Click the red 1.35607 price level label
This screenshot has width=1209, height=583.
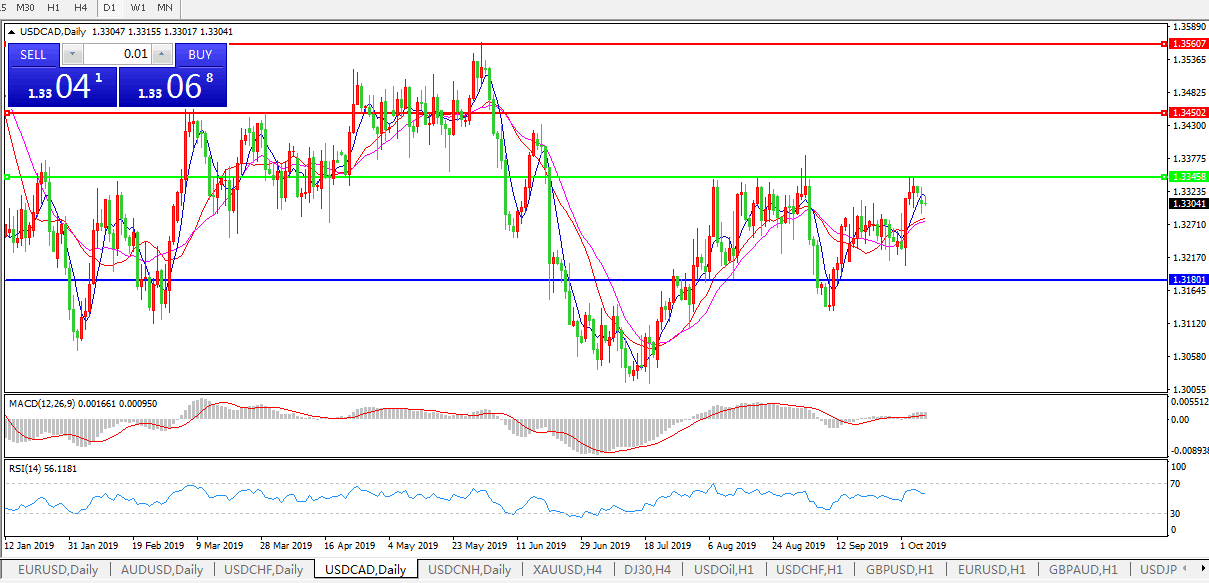(x=1188, y=44)
